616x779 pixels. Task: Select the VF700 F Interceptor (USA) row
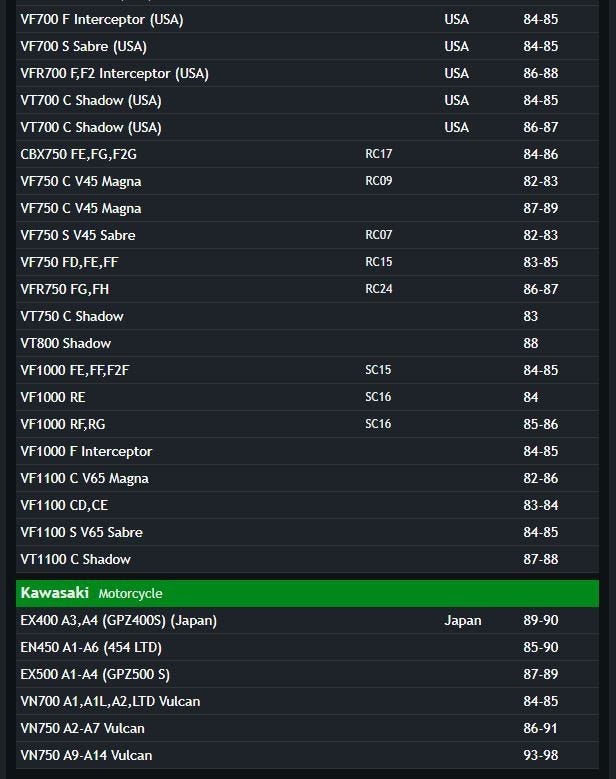(x=307, y=19)
